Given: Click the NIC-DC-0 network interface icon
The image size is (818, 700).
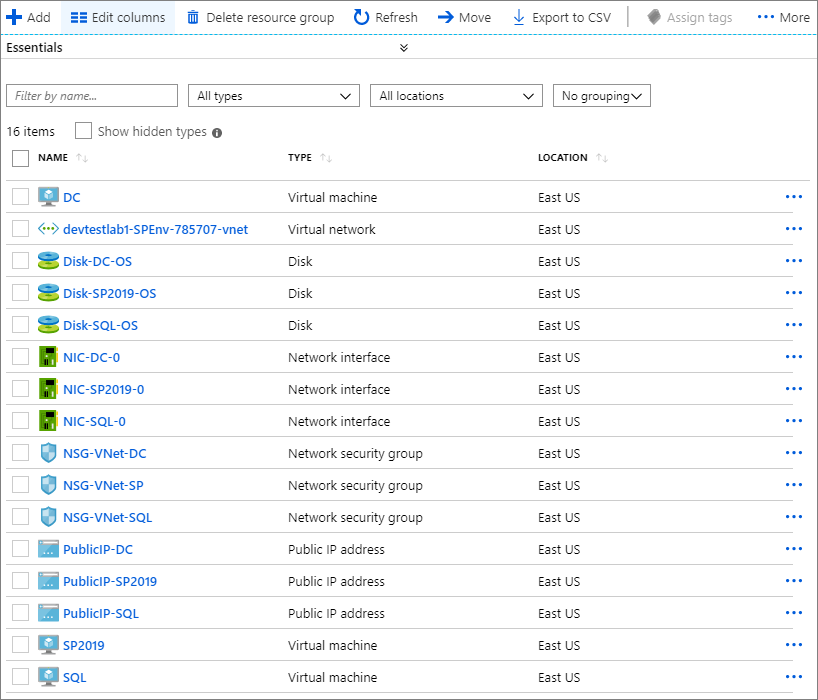Looking at the screenshot, I should point(49,357).
